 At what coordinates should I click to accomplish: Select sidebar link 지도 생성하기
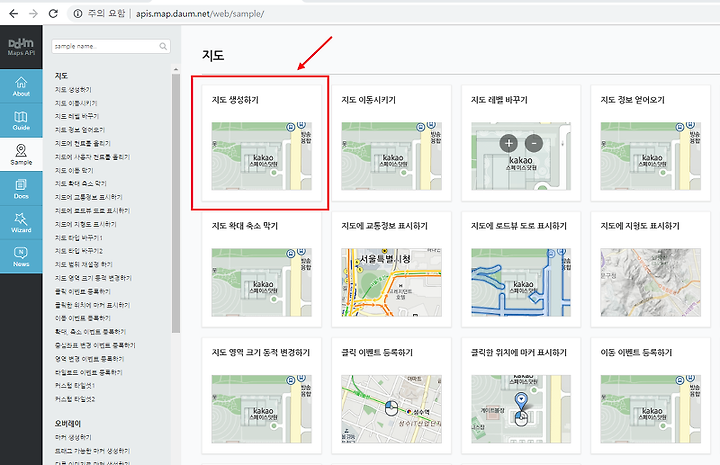point(73,90)
